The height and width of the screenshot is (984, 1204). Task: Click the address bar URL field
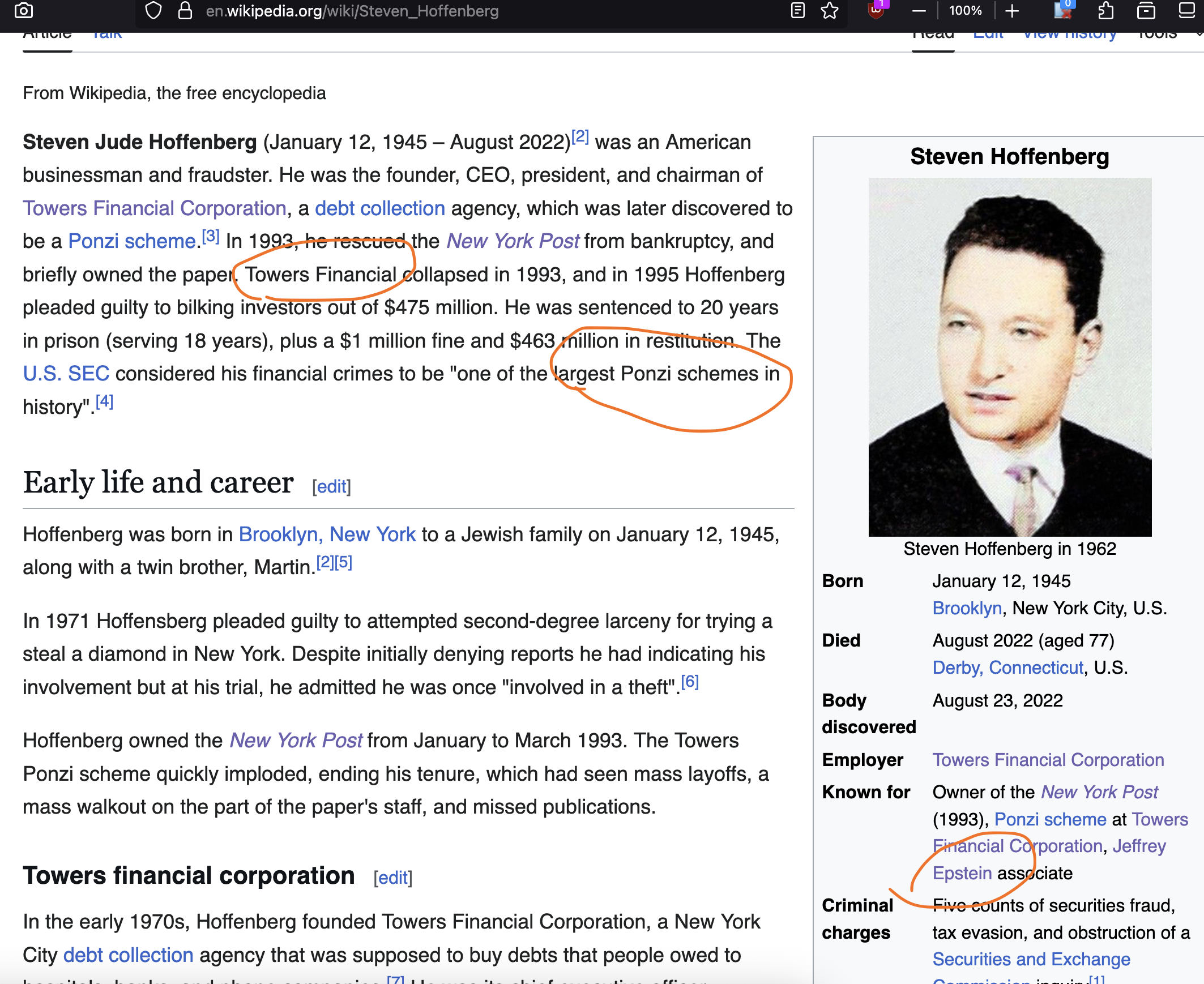pyautogui.click(x=352, y=11)
